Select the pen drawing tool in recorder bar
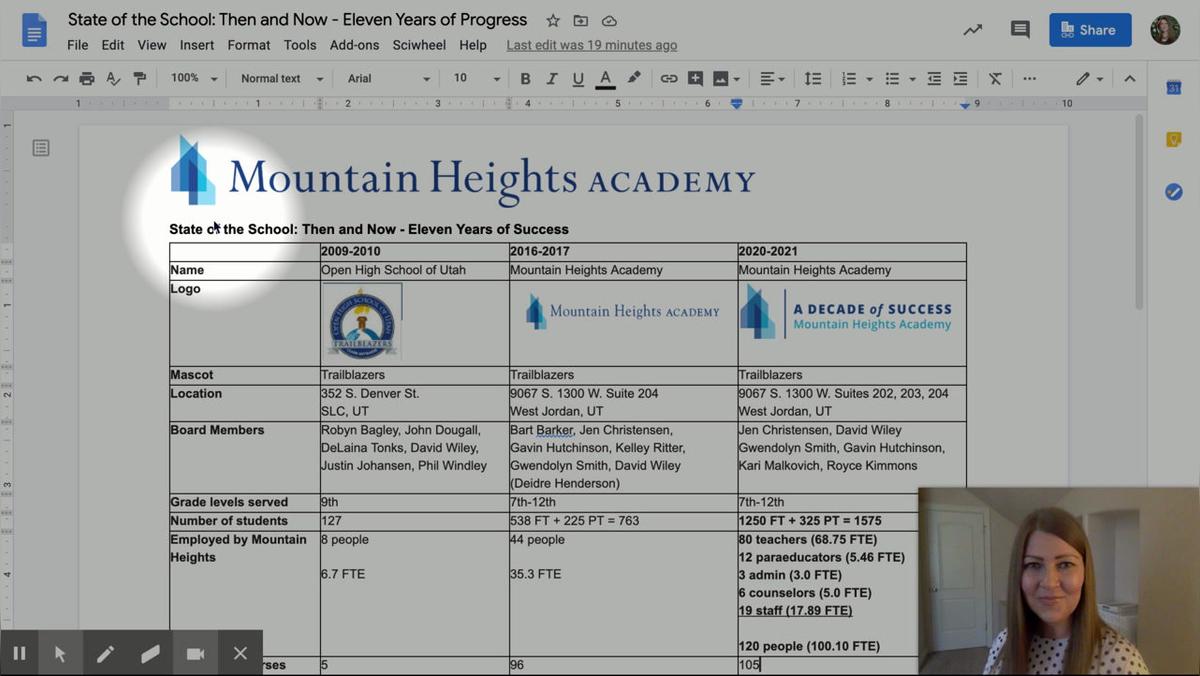This screenshot has width=1200, height=676. coord(105,653)
